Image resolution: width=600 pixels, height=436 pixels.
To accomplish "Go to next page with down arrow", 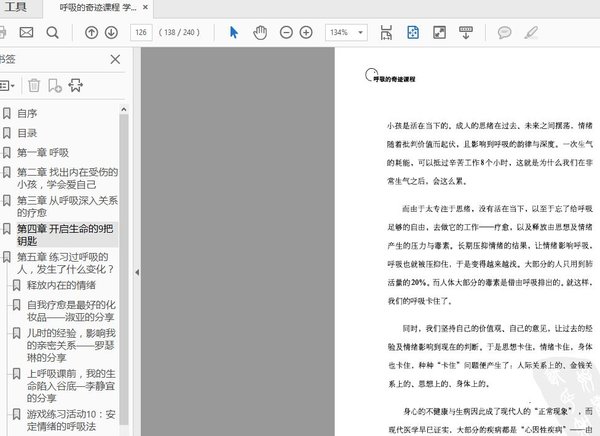I will click(x=111, y=33).
